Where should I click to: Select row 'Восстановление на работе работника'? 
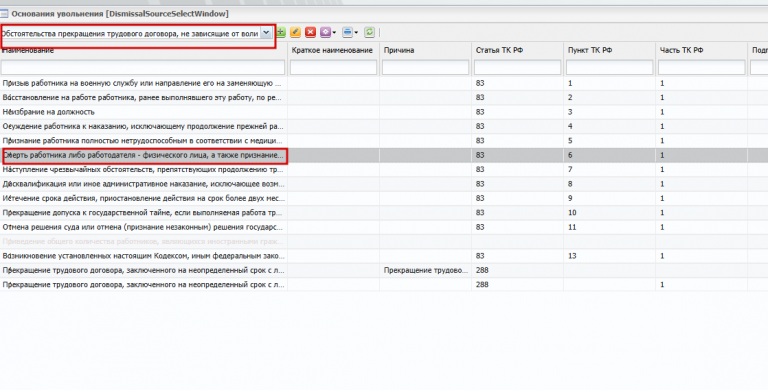click(x=384, y=98)
